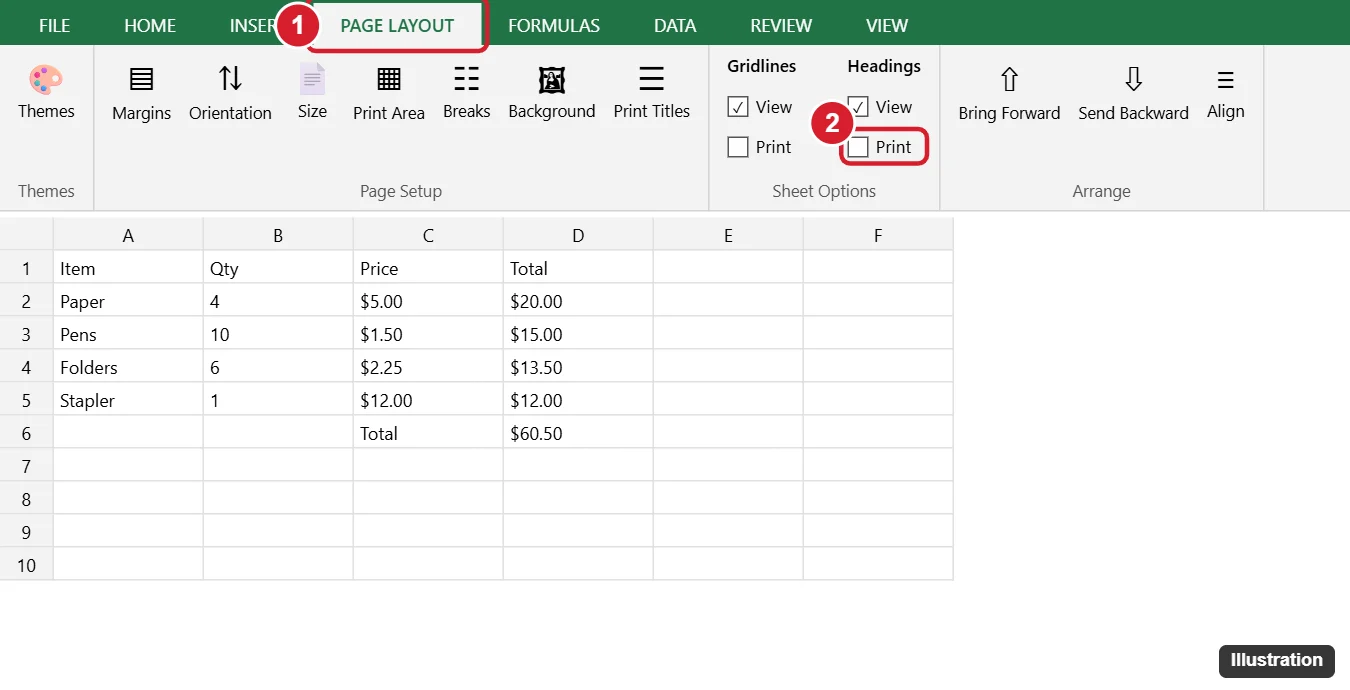
Task: Open the Margins options
Action: point(141,94)
